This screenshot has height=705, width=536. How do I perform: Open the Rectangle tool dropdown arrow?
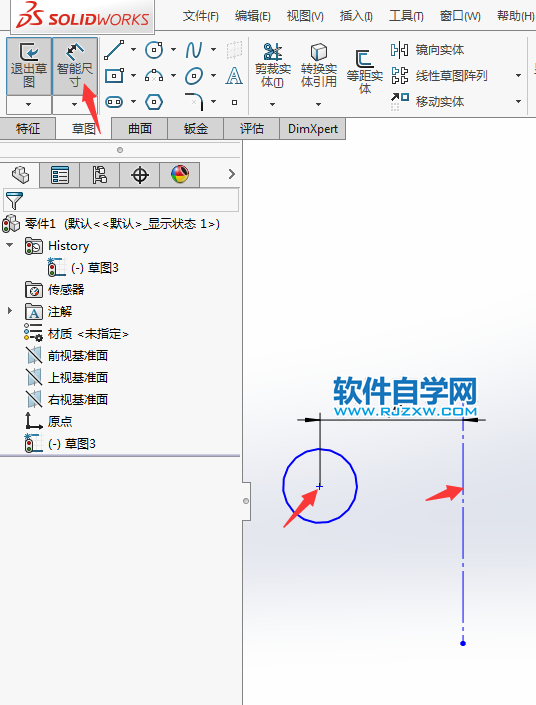coord(134,76)
